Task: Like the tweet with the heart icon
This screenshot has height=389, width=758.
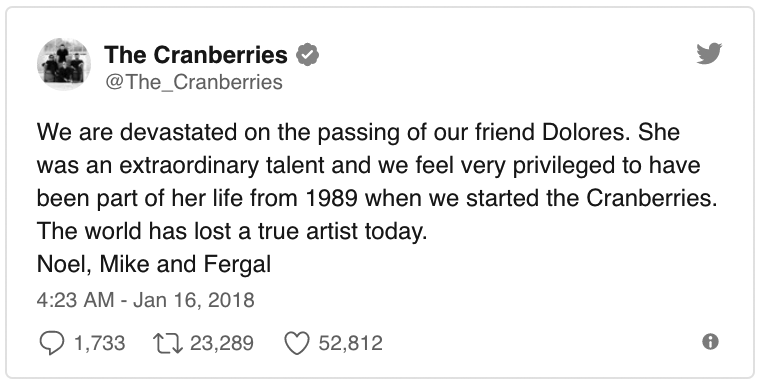Action: coord(296,344)
